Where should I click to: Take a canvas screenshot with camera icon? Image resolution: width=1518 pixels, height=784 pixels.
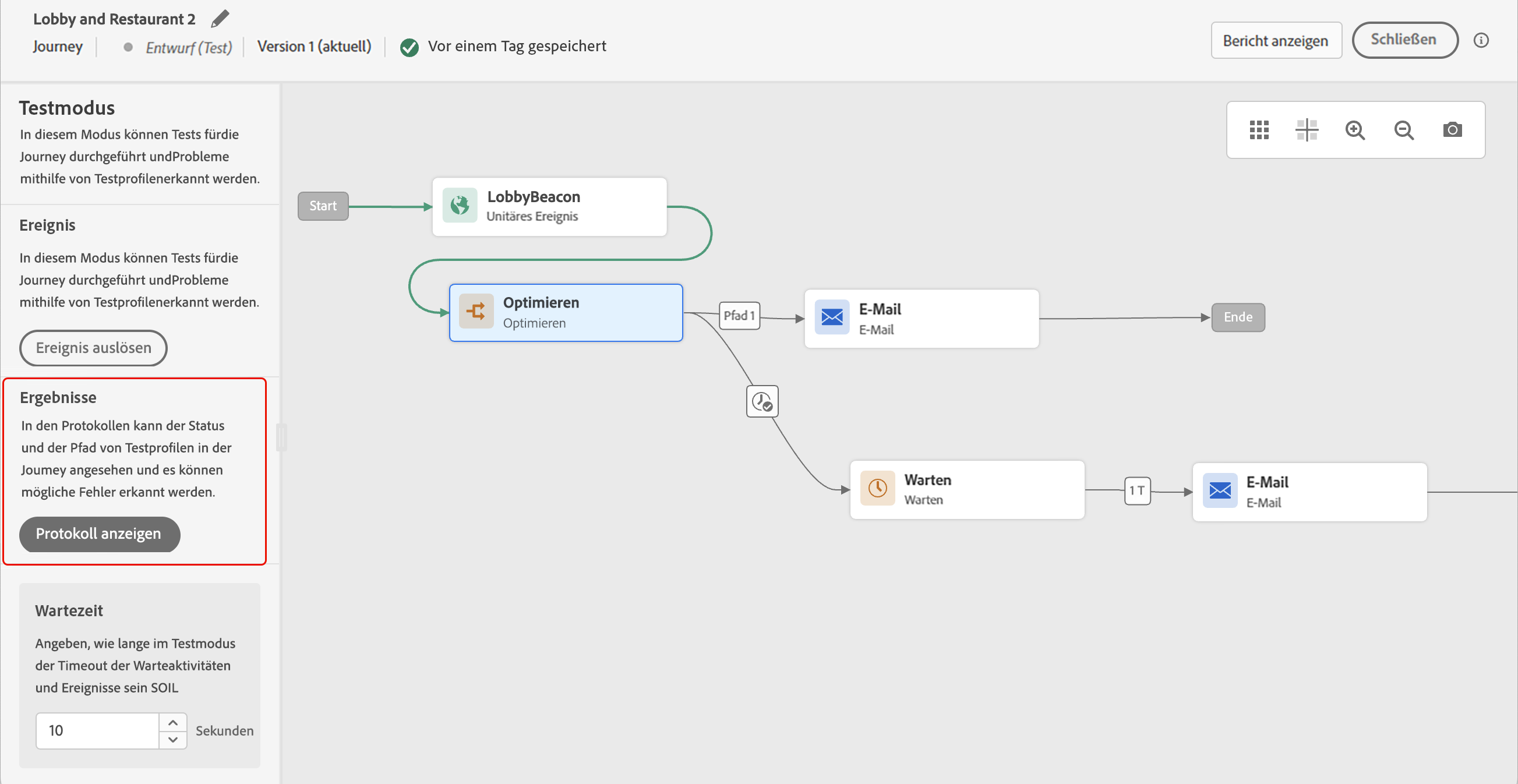(x=1452, y=129)
